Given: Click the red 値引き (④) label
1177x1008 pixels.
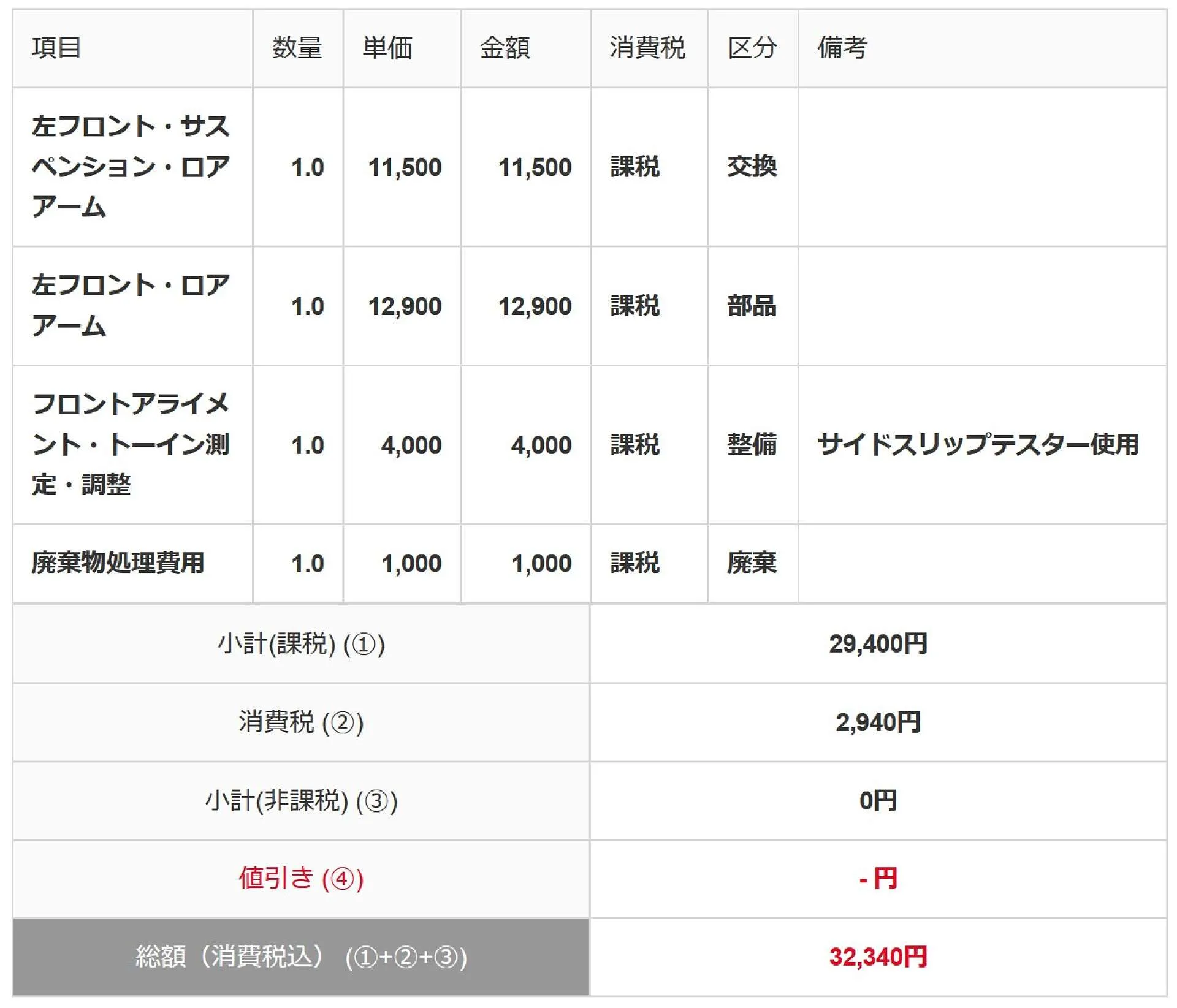Looking at the screenshot, I should 301,878.
